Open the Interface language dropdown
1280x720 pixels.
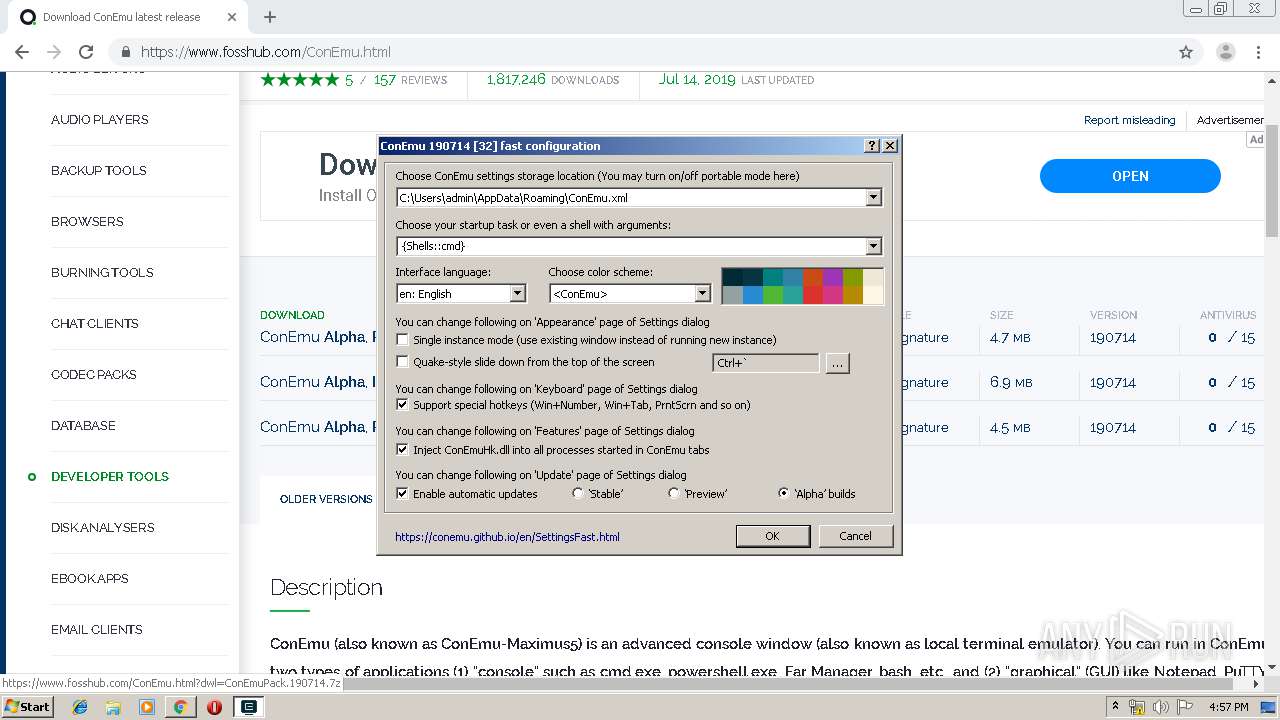point(517,294)
